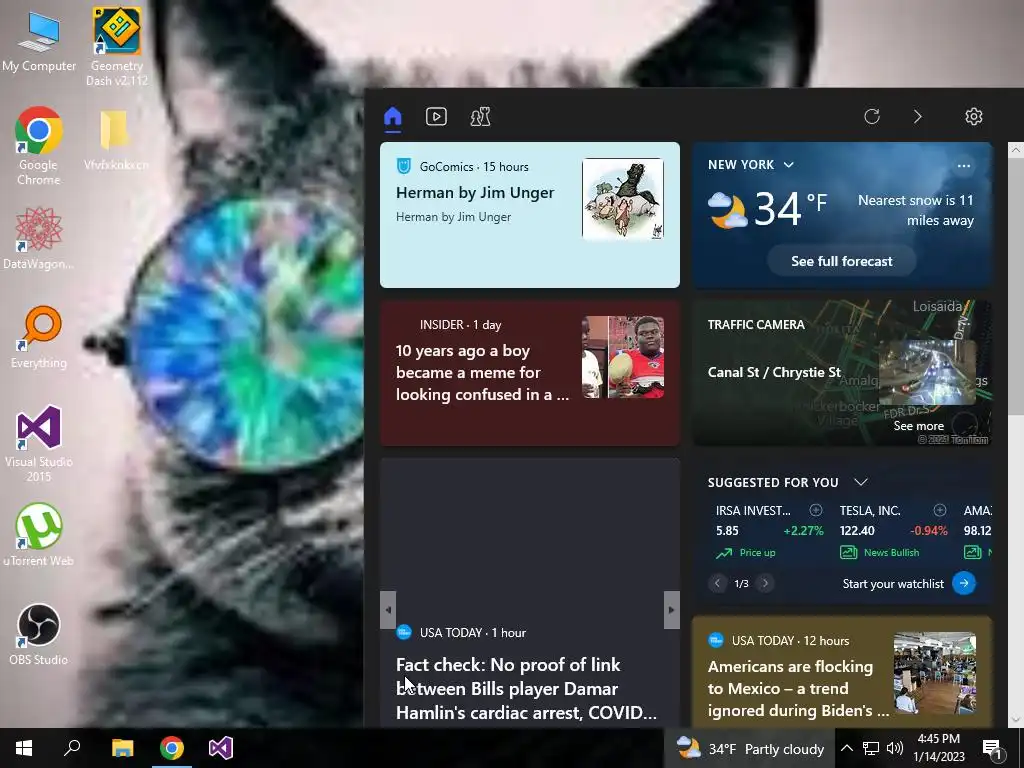The width and height of the screenshot is (1024, 768).
Task: Add IRSA Invest to watchlist
Action: click(816, 510)
